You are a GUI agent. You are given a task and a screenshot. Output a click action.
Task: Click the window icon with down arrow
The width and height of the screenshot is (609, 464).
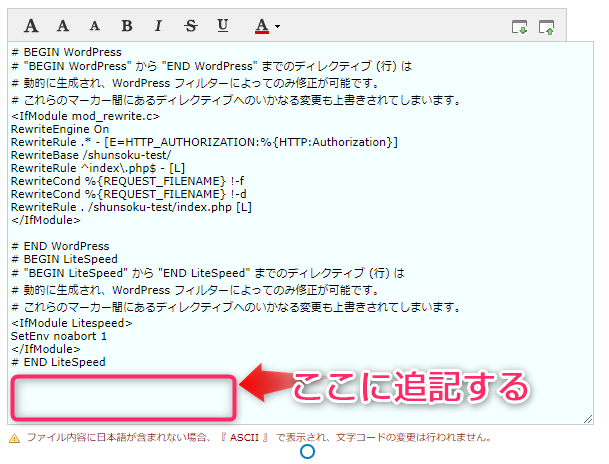point(519,27)
